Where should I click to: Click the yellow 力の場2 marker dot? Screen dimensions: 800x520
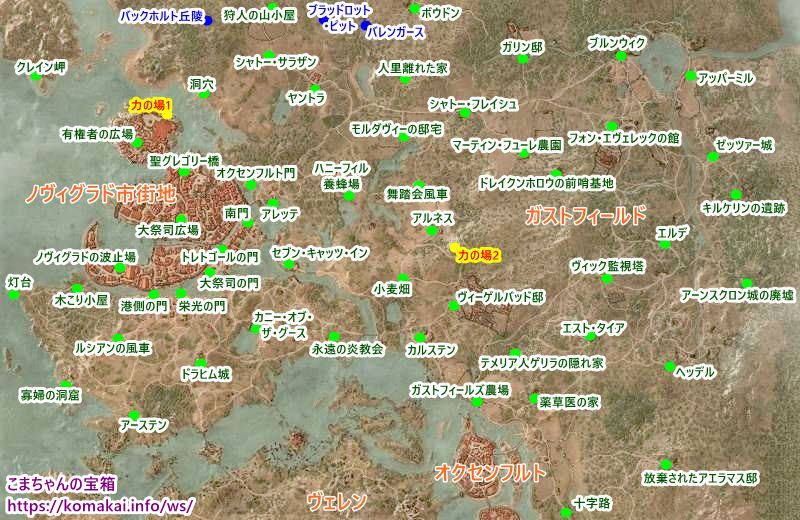(455, 246)
